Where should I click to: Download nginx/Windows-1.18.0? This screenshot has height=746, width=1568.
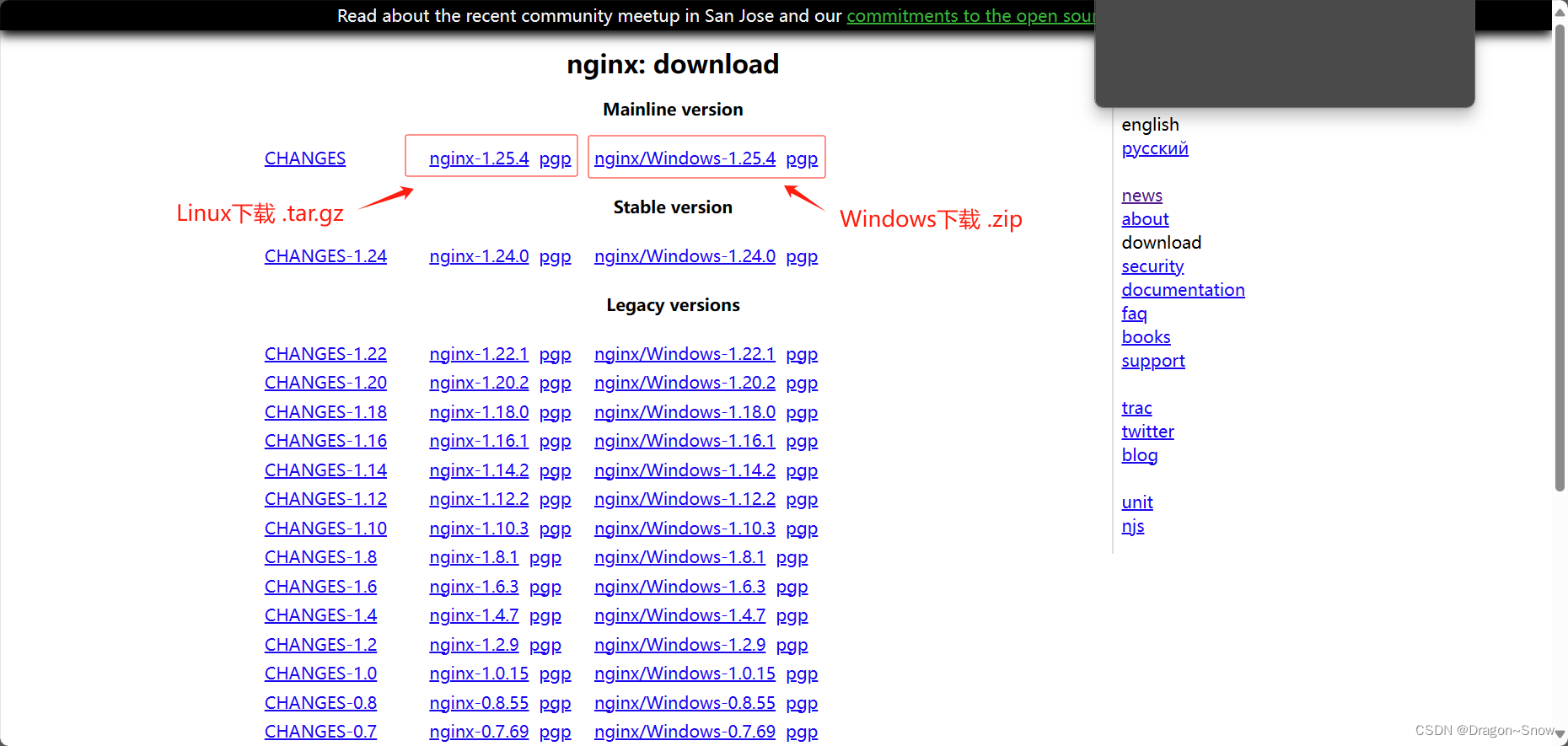[685, 412]
